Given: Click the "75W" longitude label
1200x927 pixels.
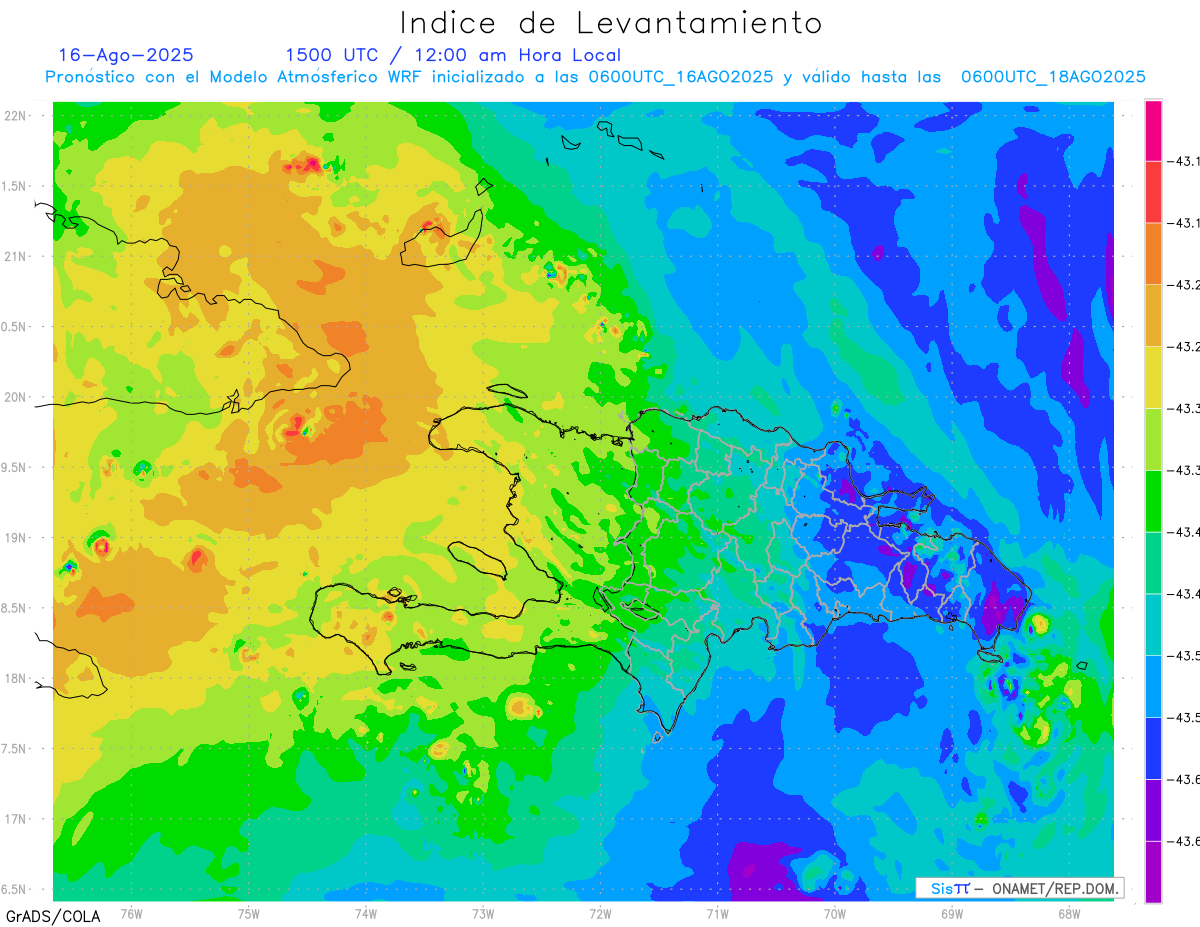Looking at the screenshot, I should click(x=248, y=913).
